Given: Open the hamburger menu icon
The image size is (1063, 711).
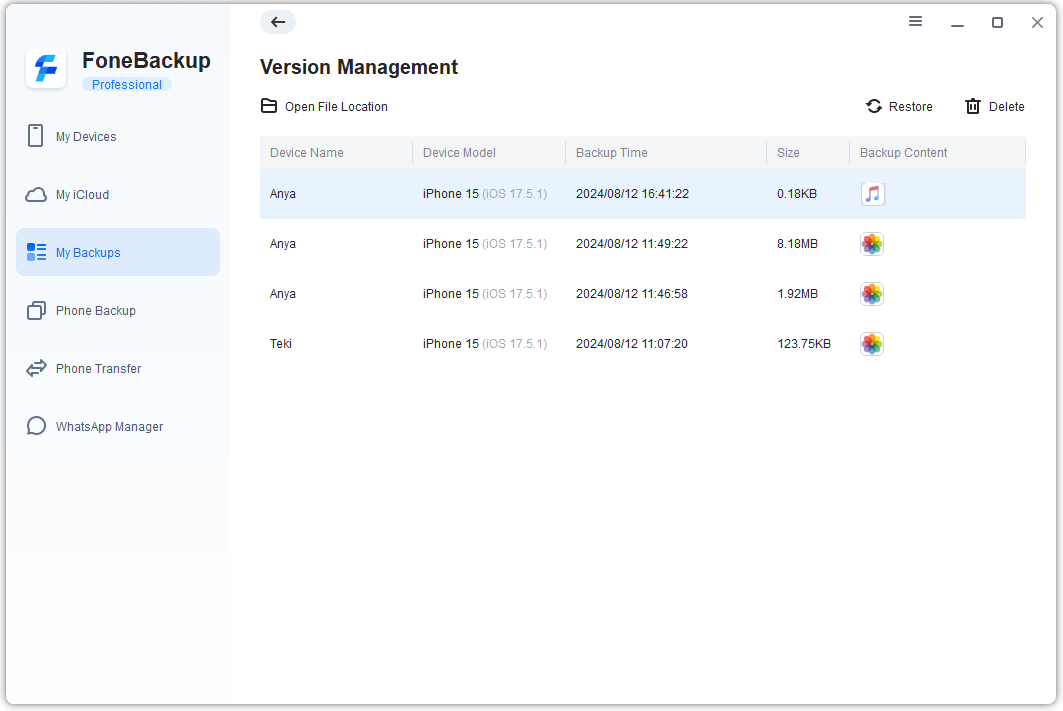Looking at the screenshot, I should click(x=915, y=22).
